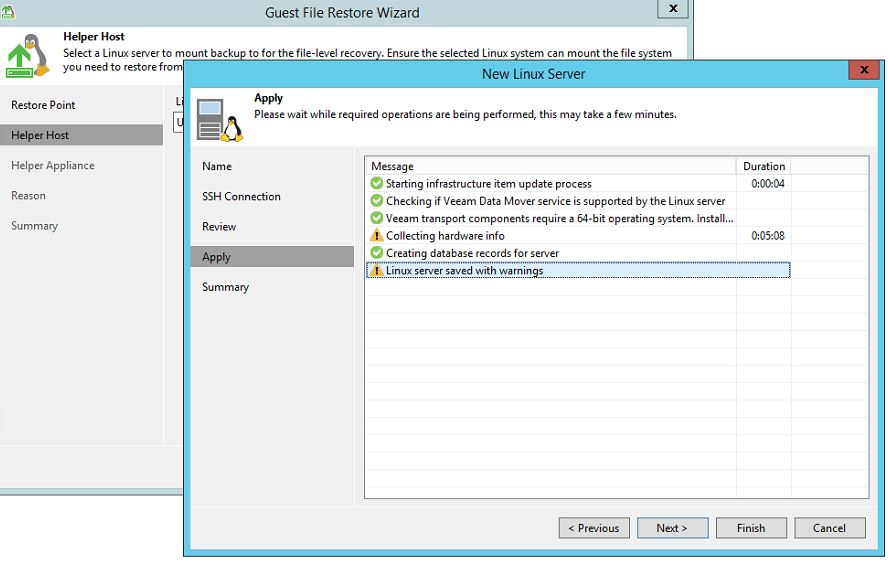Click warning icon for Linux server saved with warnings

pyautogui.click(x=376, y=271)
